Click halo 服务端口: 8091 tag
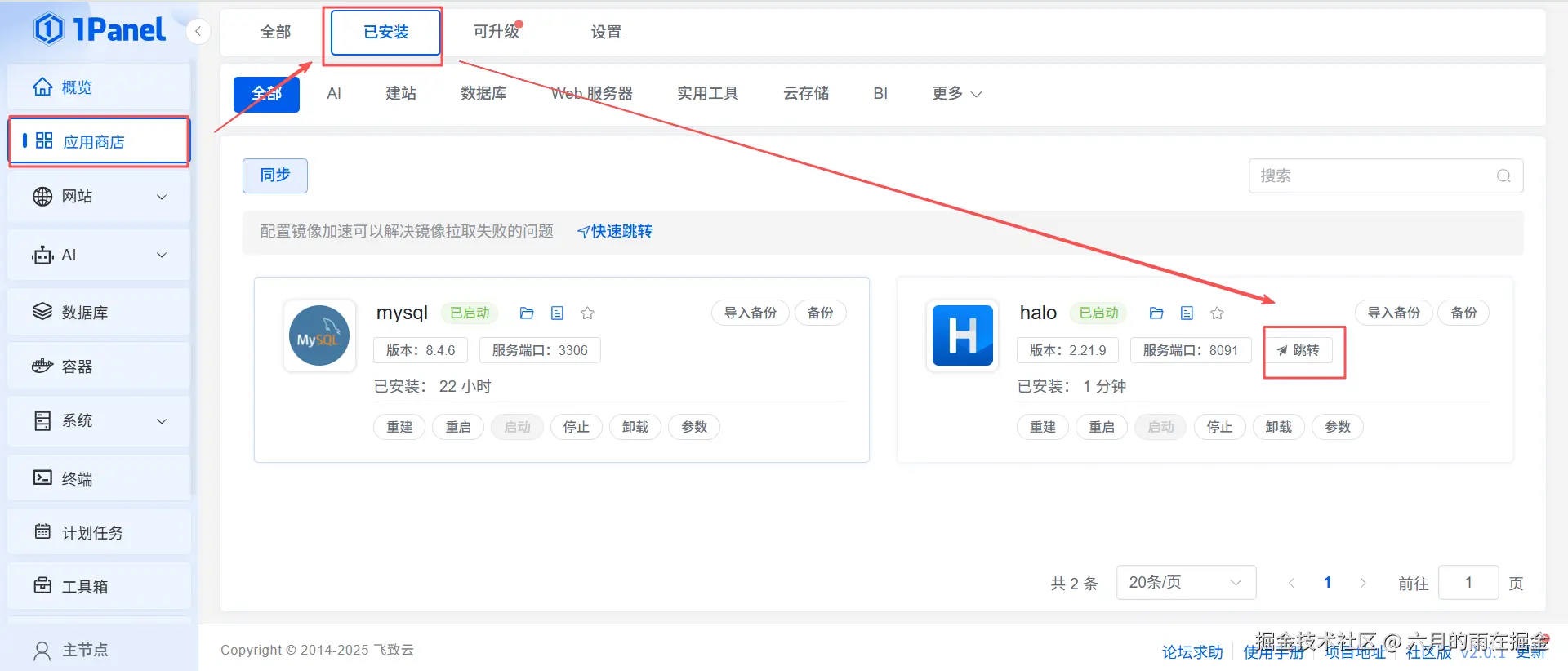This screenshot has height=671, width=1568. pos(1191,351)
